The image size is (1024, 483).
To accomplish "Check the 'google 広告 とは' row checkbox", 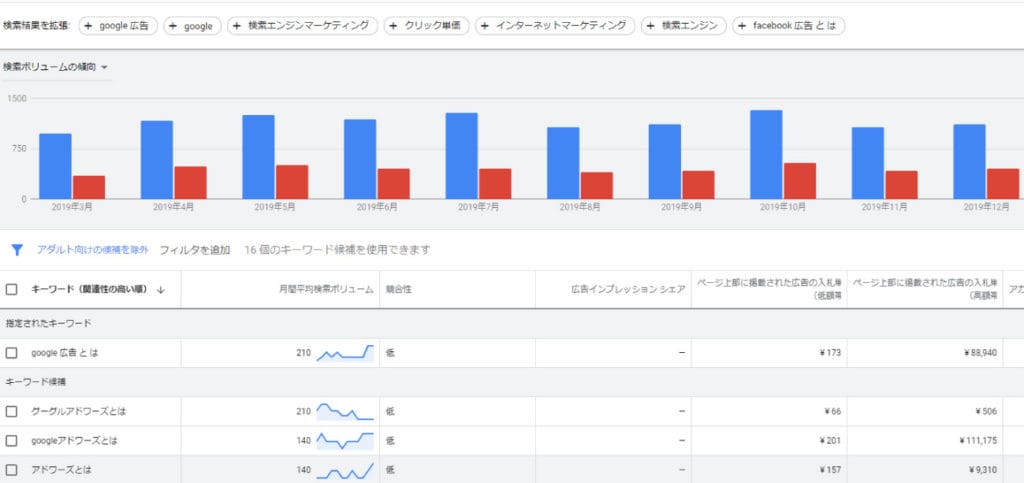I will pyautogui.click(x=11, y=353).
